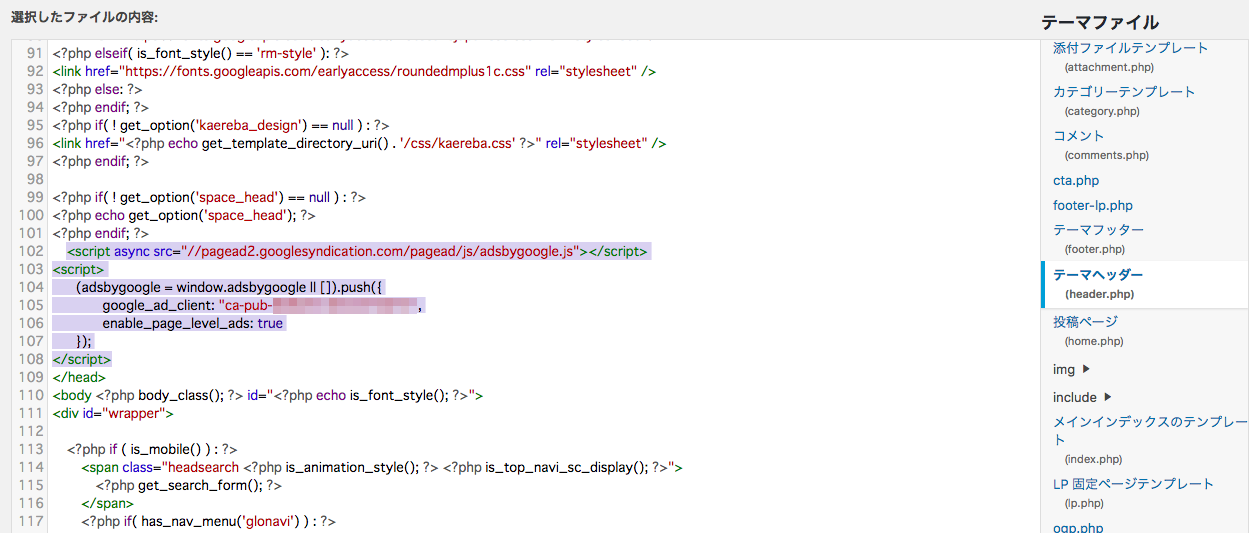The width and height of the screenshot is (1249, 533).
Task: Click the closing </head> tag line
Action: 79,377
